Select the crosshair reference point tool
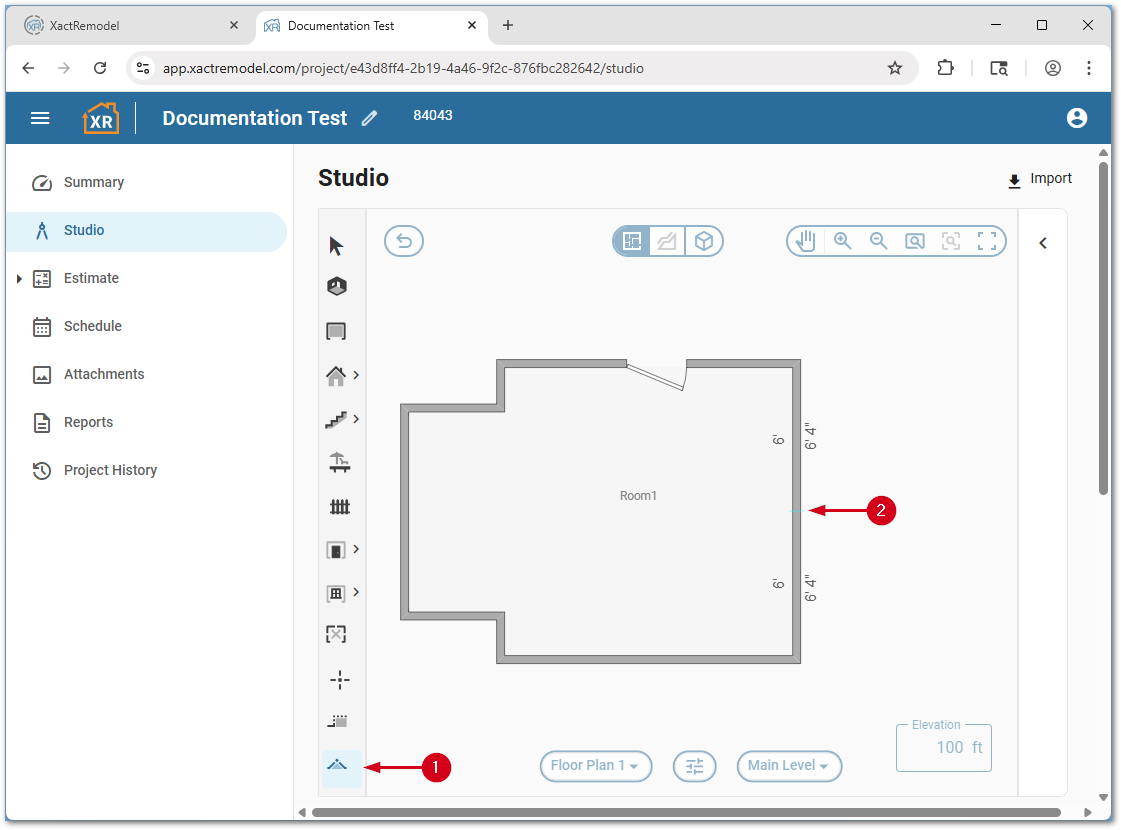1121x830 pixels. click(x=339, y=680)
